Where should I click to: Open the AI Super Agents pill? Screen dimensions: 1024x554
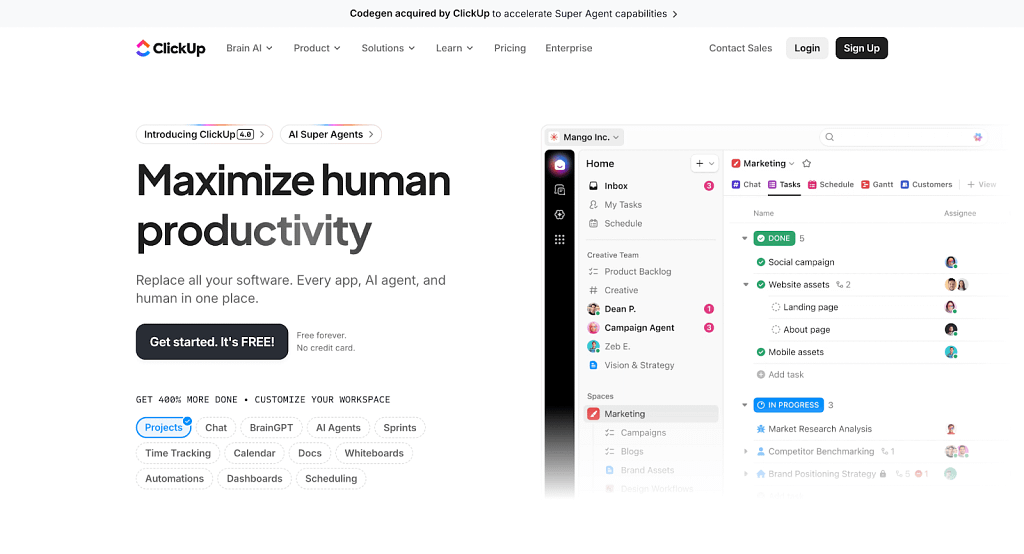(331, 135)
